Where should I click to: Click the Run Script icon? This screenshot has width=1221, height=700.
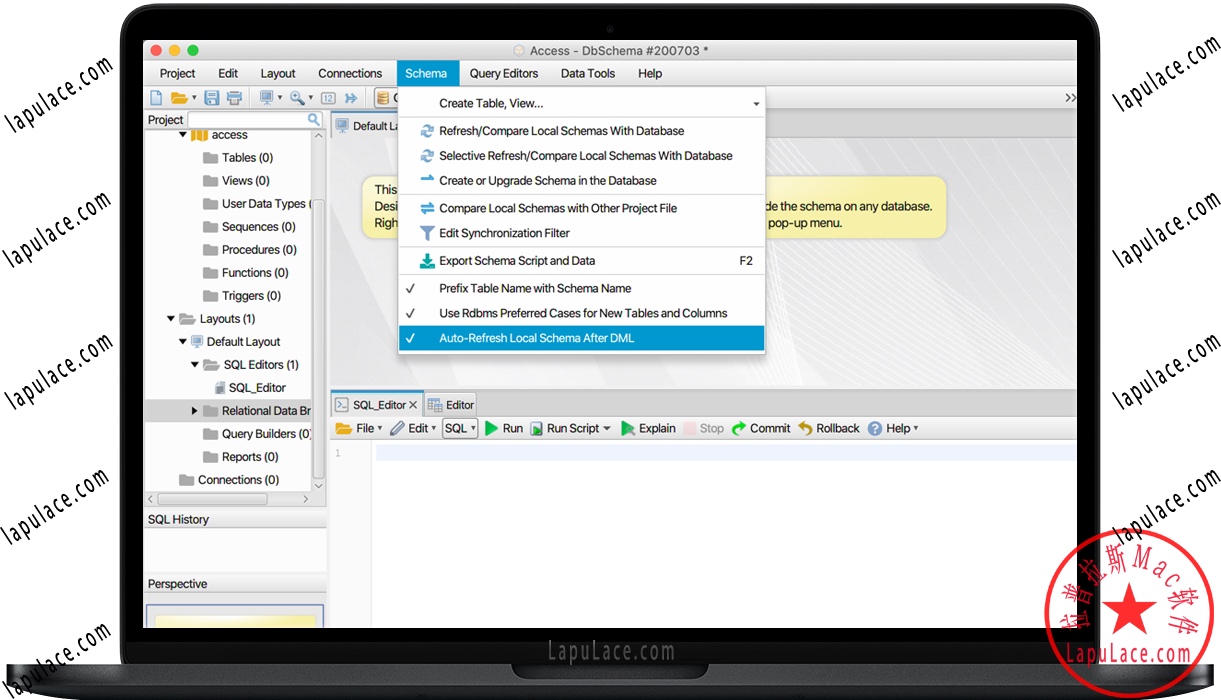pos(536,428)
